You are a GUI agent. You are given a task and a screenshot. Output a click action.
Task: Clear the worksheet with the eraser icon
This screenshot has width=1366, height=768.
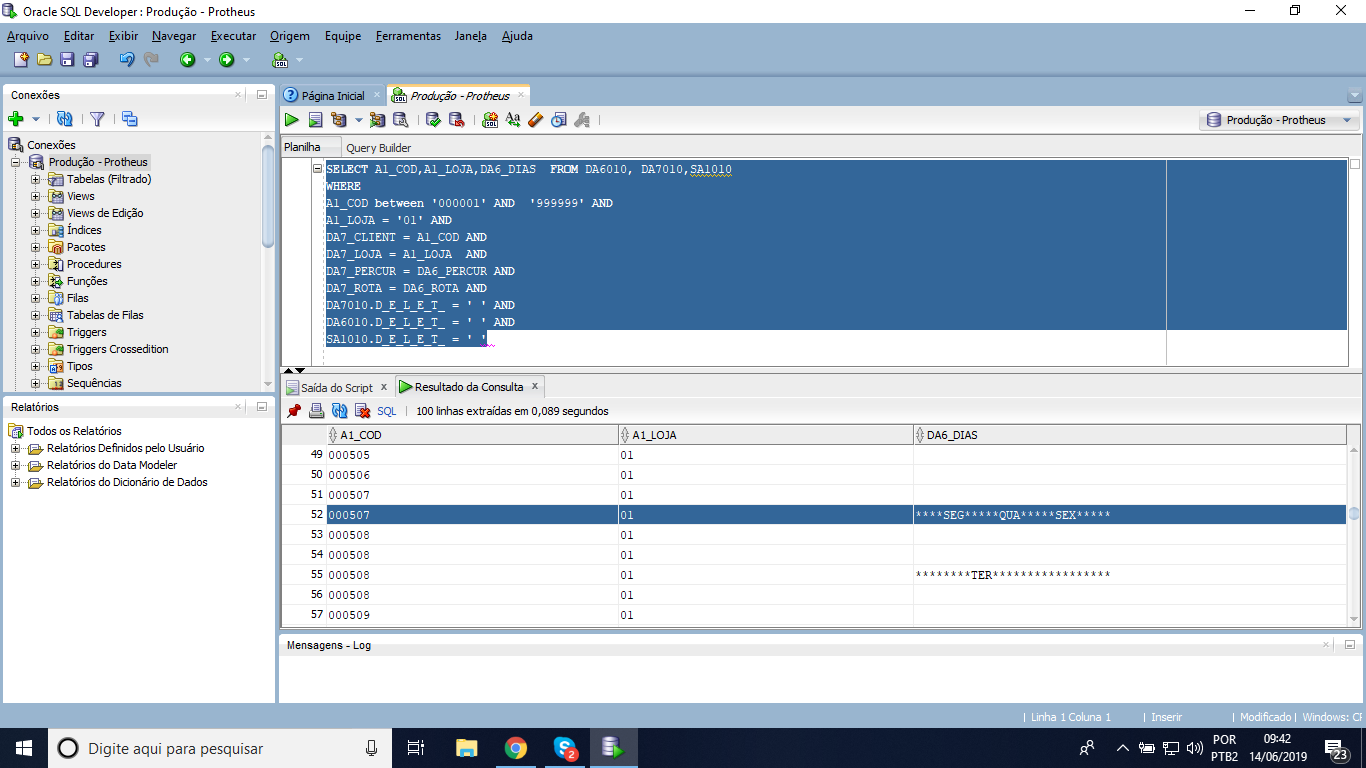pyautogui.click(x=535, y=120)
